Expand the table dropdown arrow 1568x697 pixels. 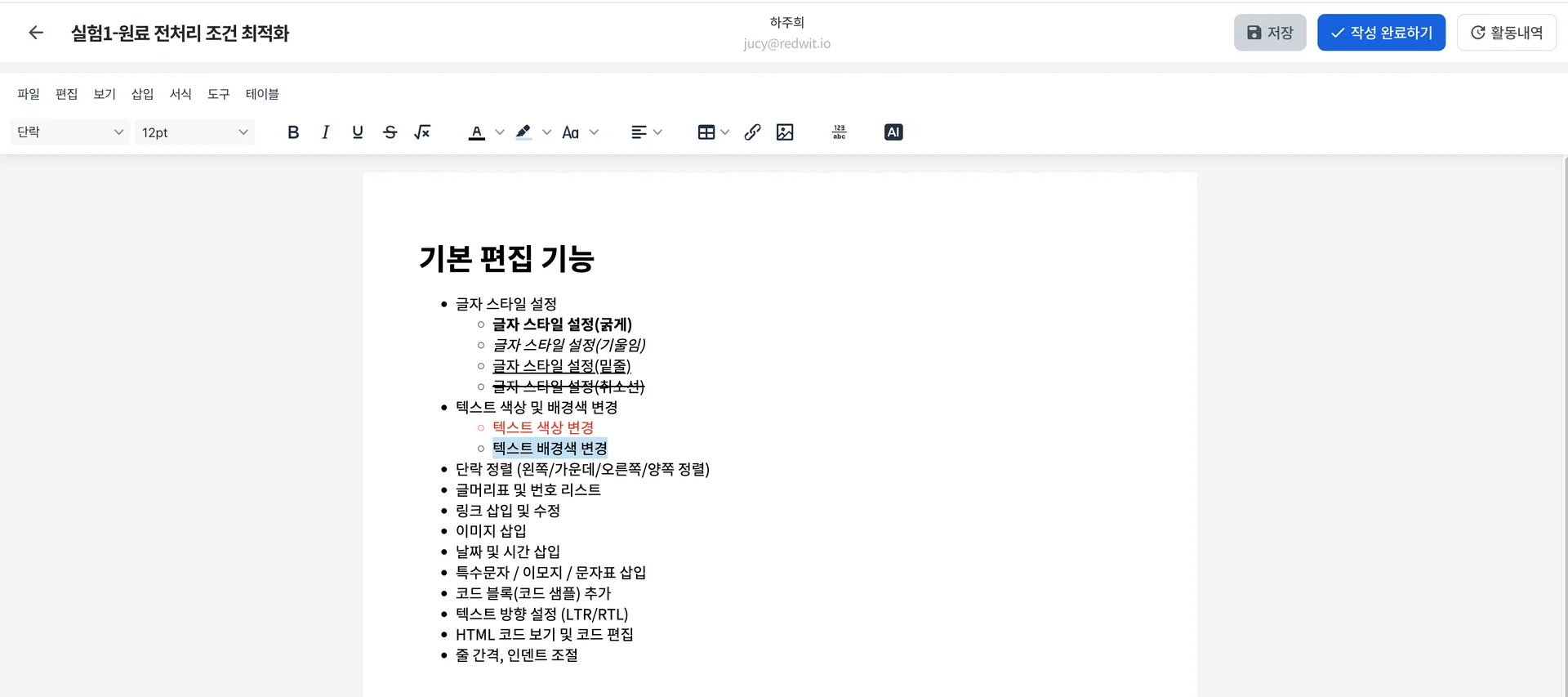click(x=724, y=132)
